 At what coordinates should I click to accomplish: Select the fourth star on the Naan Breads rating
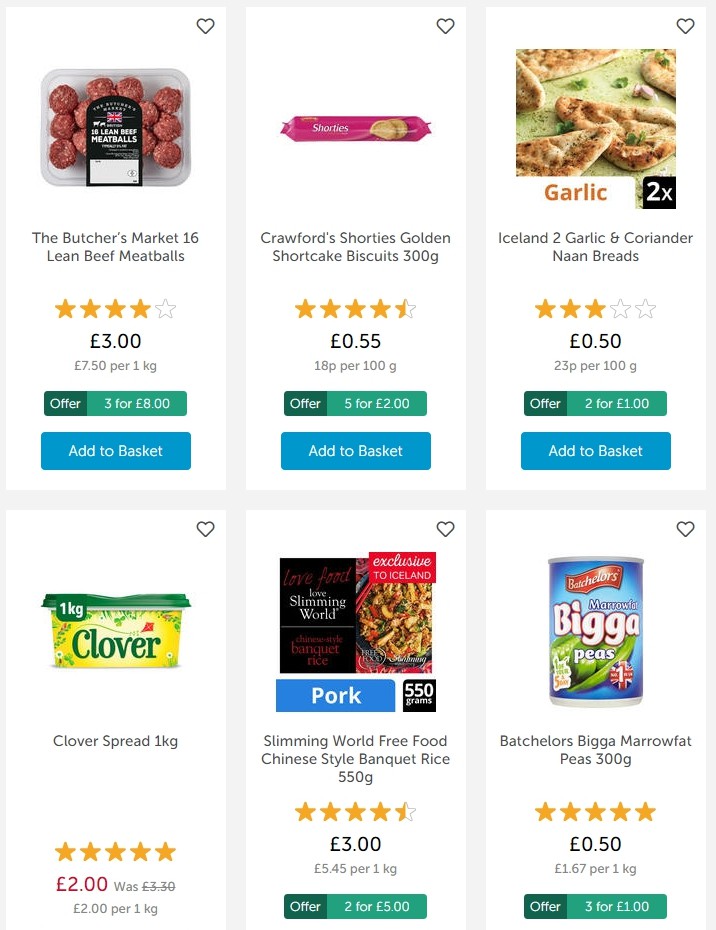point(622,310)
